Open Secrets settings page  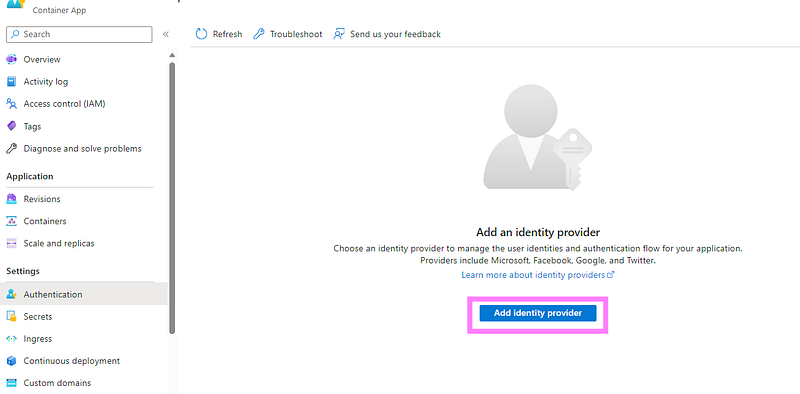tap(38, 316)
